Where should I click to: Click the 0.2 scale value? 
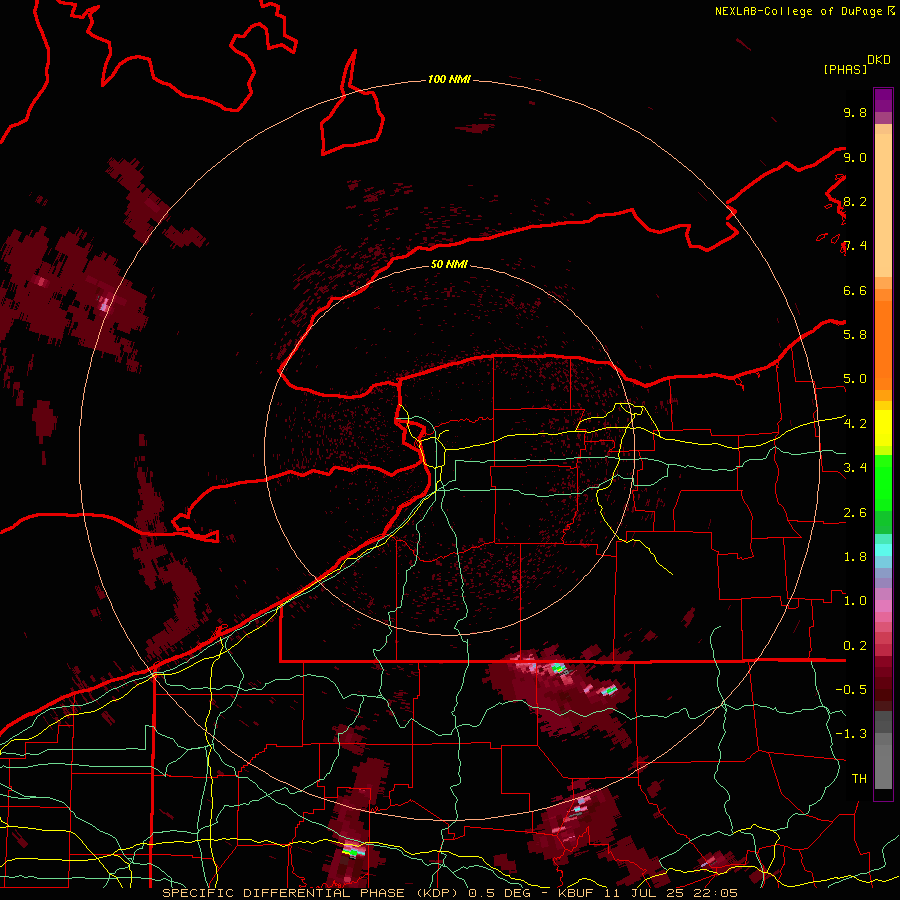click(855, 645)
